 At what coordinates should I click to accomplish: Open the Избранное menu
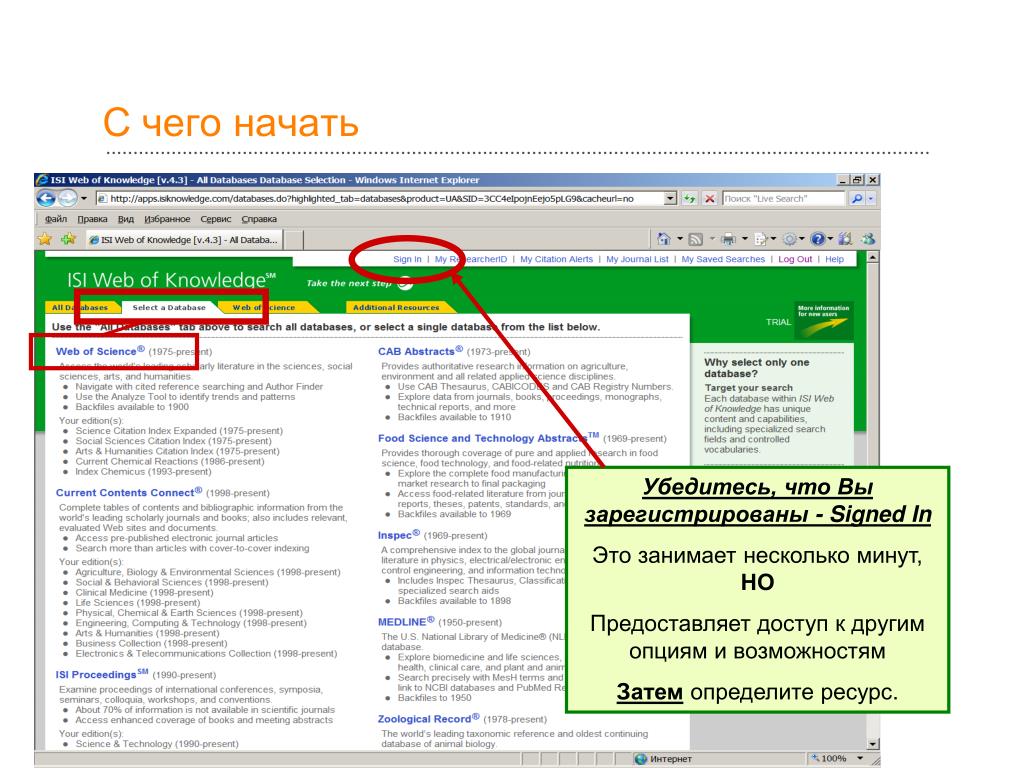click(167, 219)
